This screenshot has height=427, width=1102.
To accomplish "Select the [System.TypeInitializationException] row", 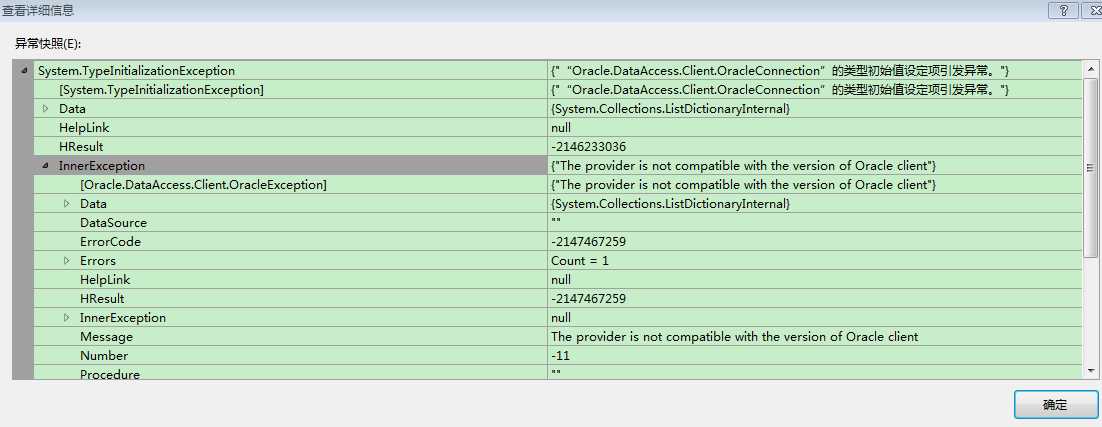I will 557,89.
